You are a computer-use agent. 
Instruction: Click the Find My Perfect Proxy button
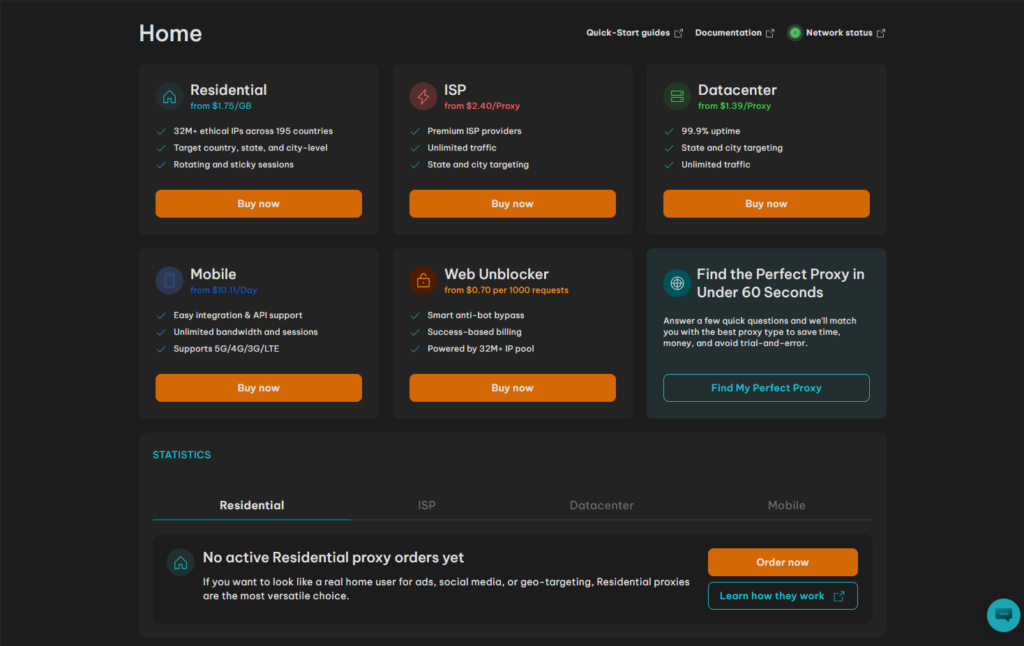pyautogui.click(x=766, y=388)
